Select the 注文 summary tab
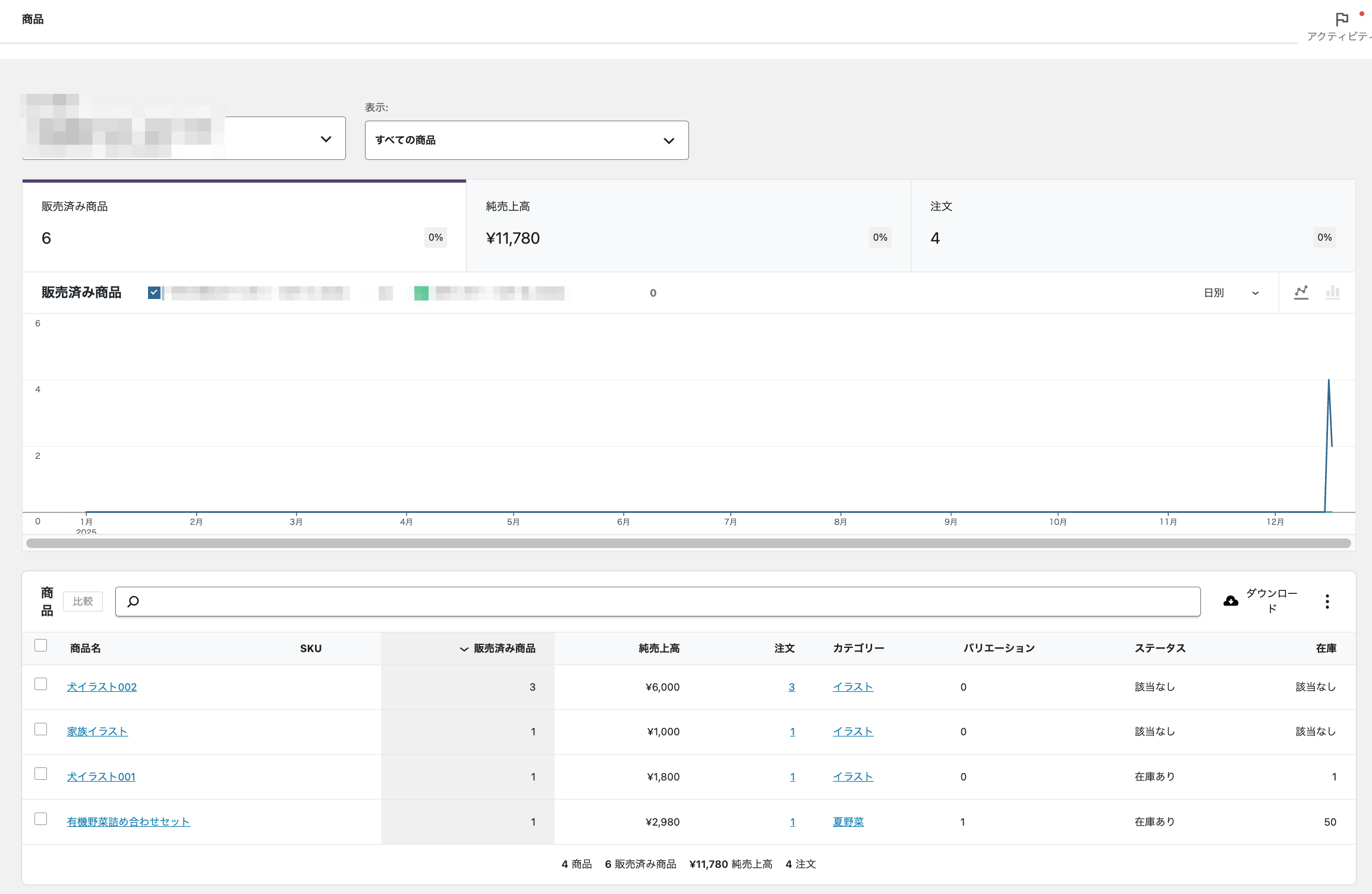 [1132, 226]
